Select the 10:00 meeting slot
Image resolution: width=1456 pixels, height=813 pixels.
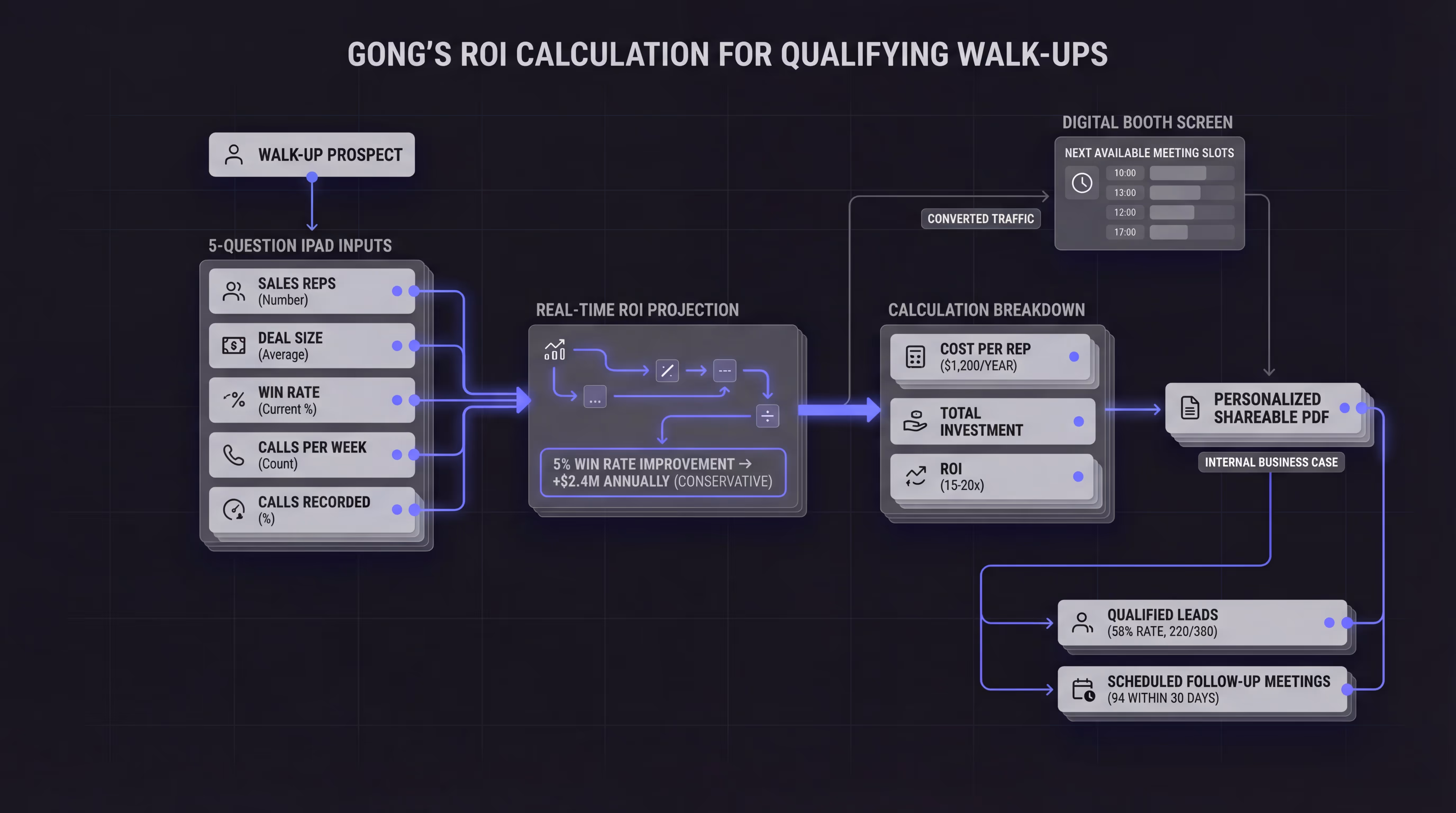click(x=1125, y=173)
